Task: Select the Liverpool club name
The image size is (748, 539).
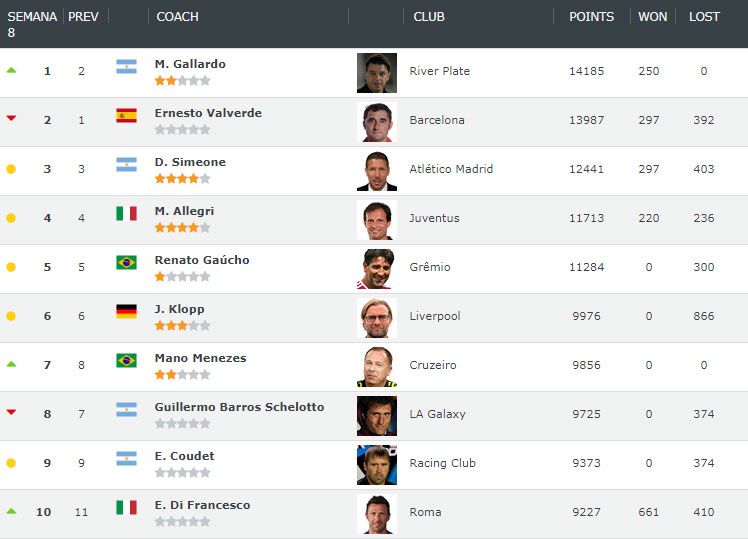Action: coord(435,316)
